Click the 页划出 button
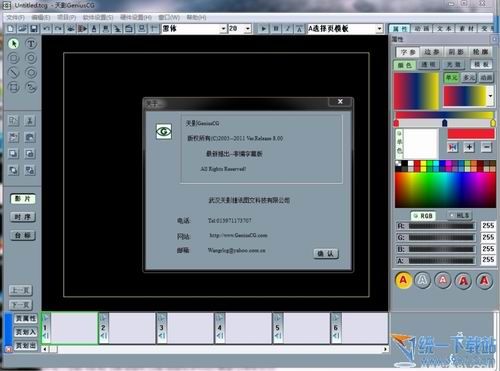The width and height of the screenshot is (500, 371). (x=26, y=346)
